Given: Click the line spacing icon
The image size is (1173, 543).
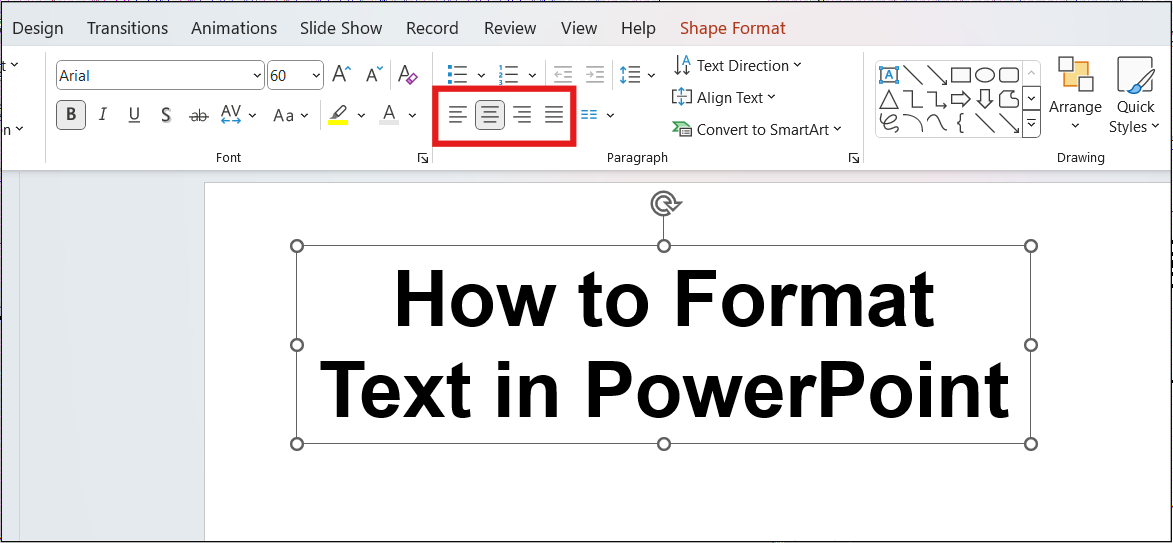Looking at the screenshot, I should [630, 74].
